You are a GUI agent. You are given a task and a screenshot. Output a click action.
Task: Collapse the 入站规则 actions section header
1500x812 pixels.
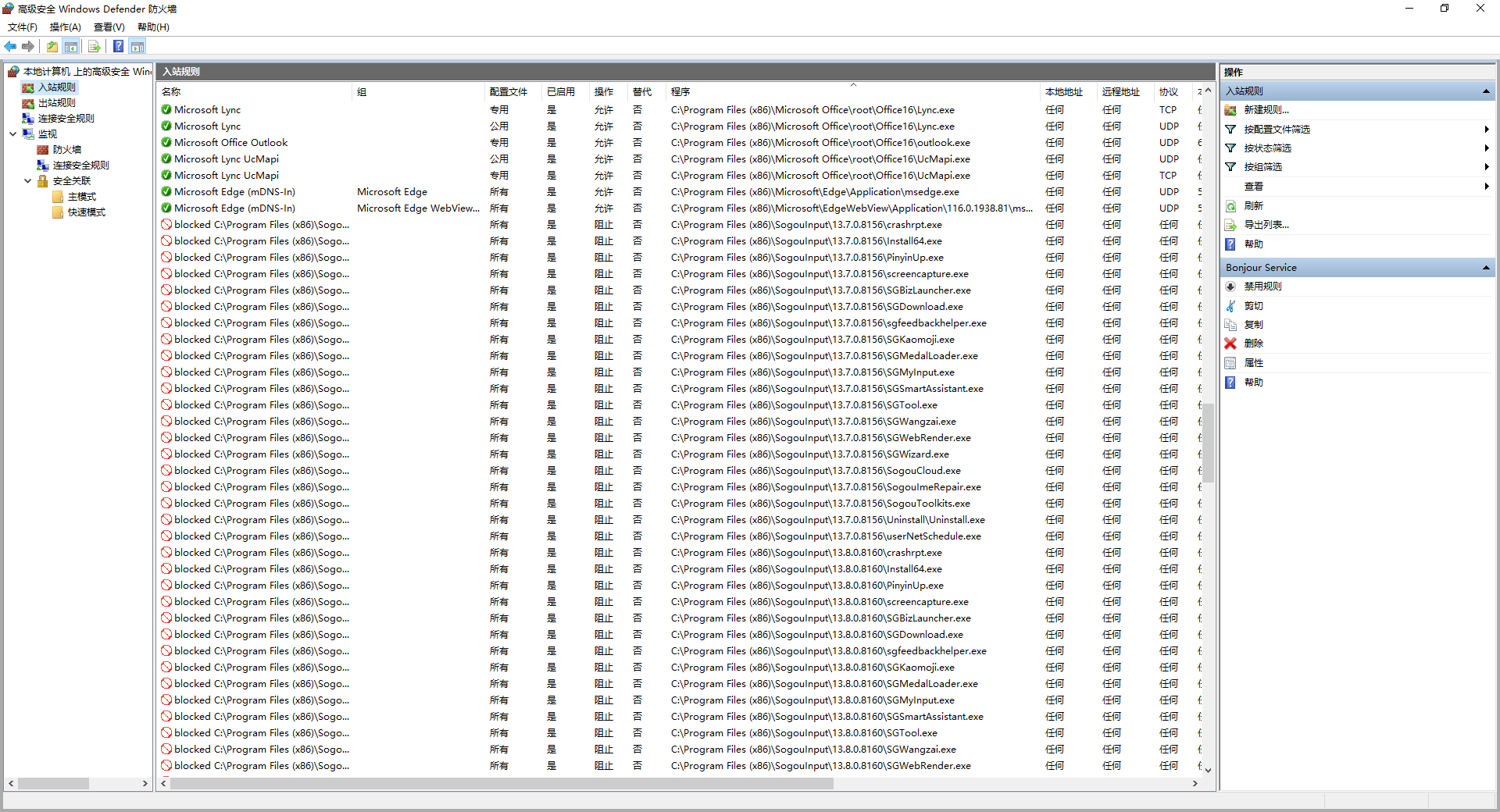pos(1486,91)
